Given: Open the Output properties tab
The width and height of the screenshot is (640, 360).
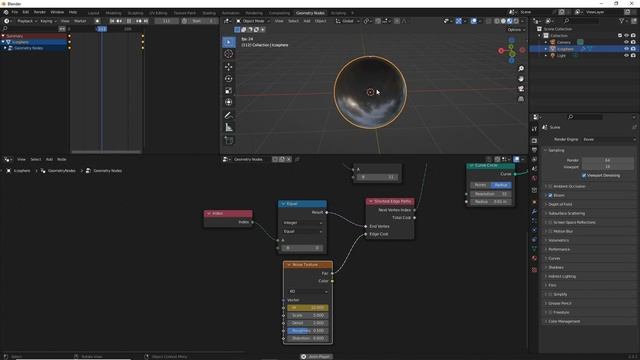Looking at the screenshot, I should tap(534, 150).
